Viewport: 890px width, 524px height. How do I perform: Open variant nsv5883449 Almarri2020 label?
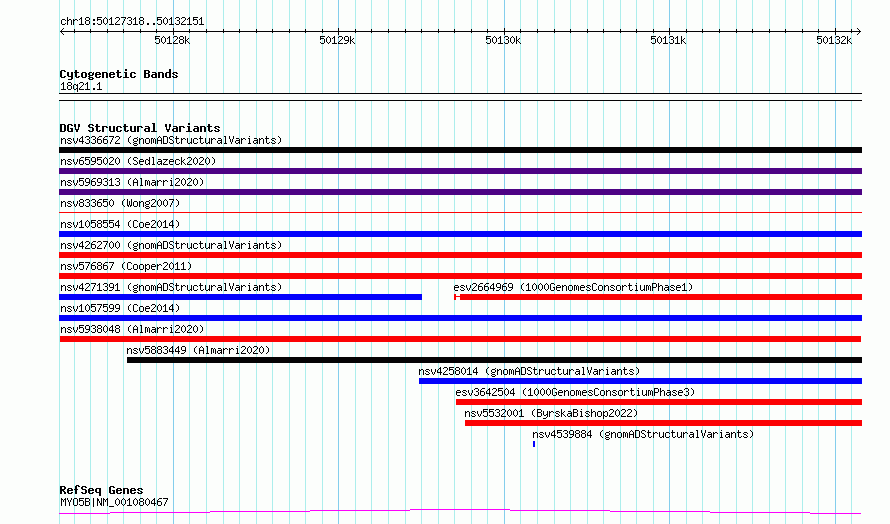click(x=198, y=350)
